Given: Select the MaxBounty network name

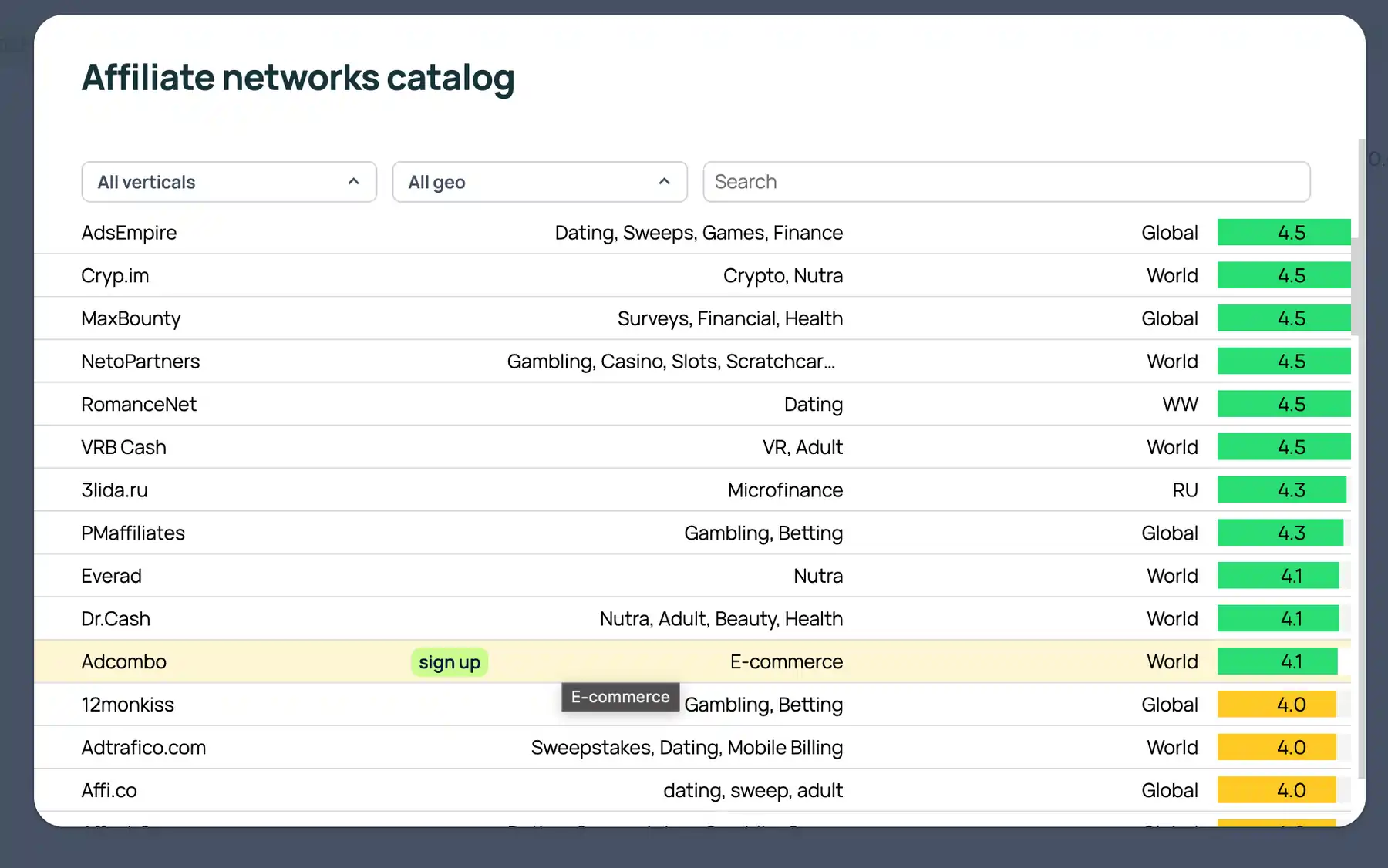Looking at the screenshot, I should pos(131,318).
